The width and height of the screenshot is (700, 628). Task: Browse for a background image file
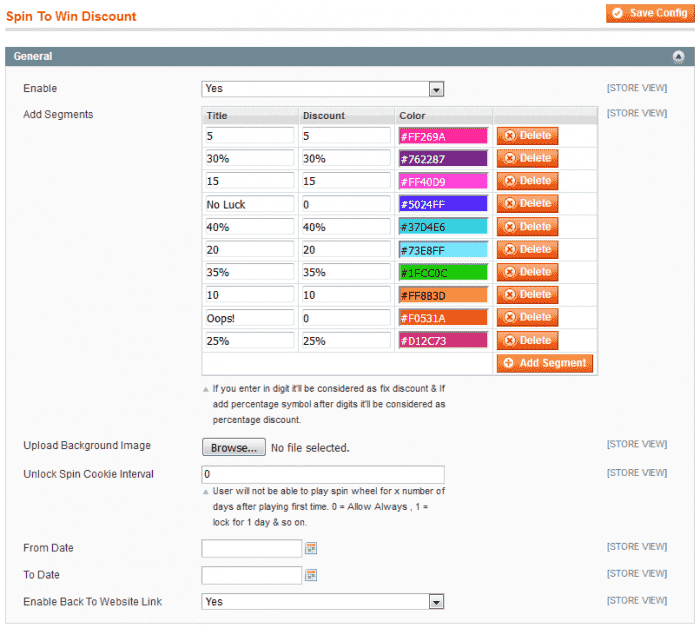point(234,448)
